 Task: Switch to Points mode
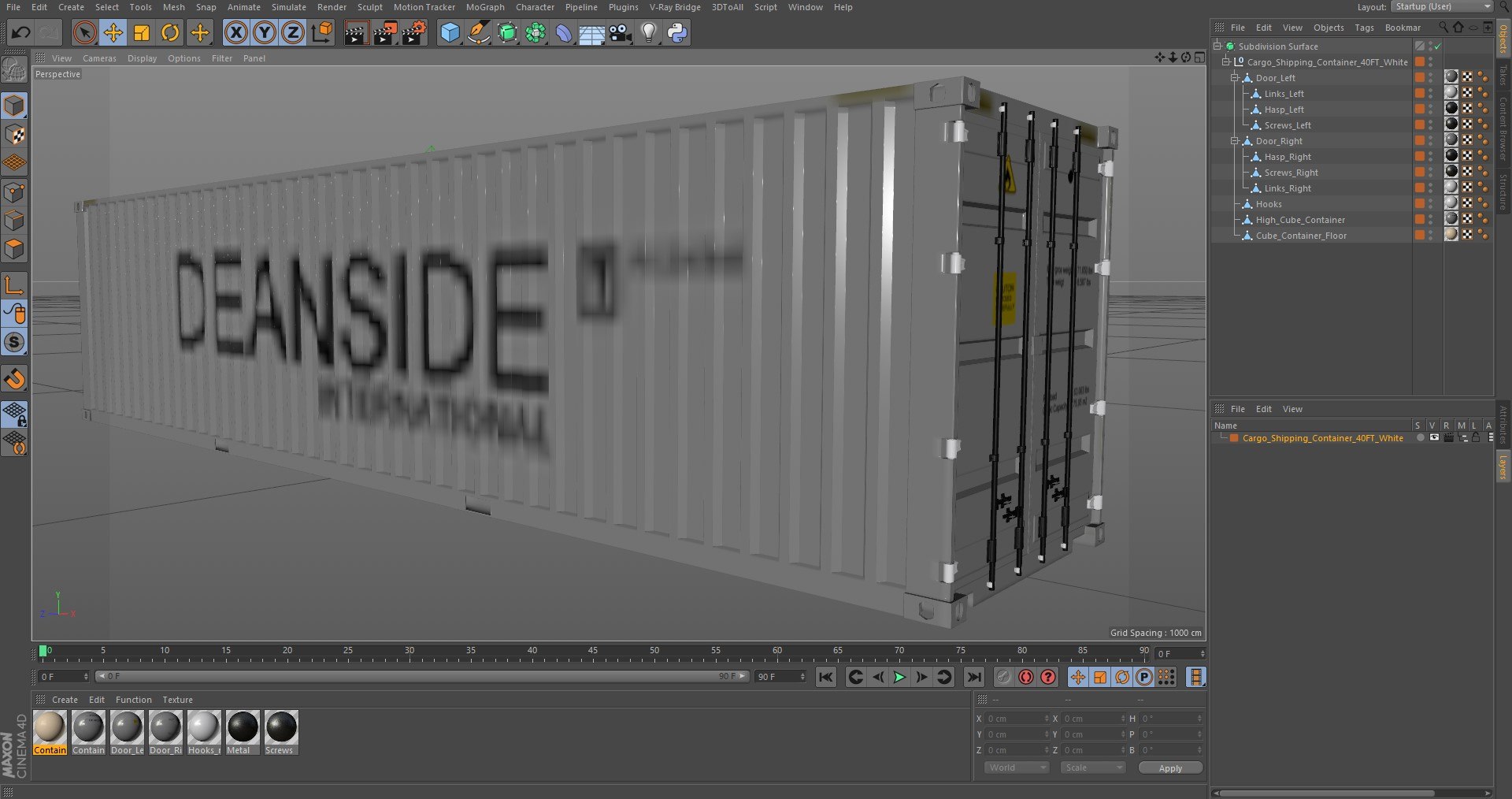14,191
